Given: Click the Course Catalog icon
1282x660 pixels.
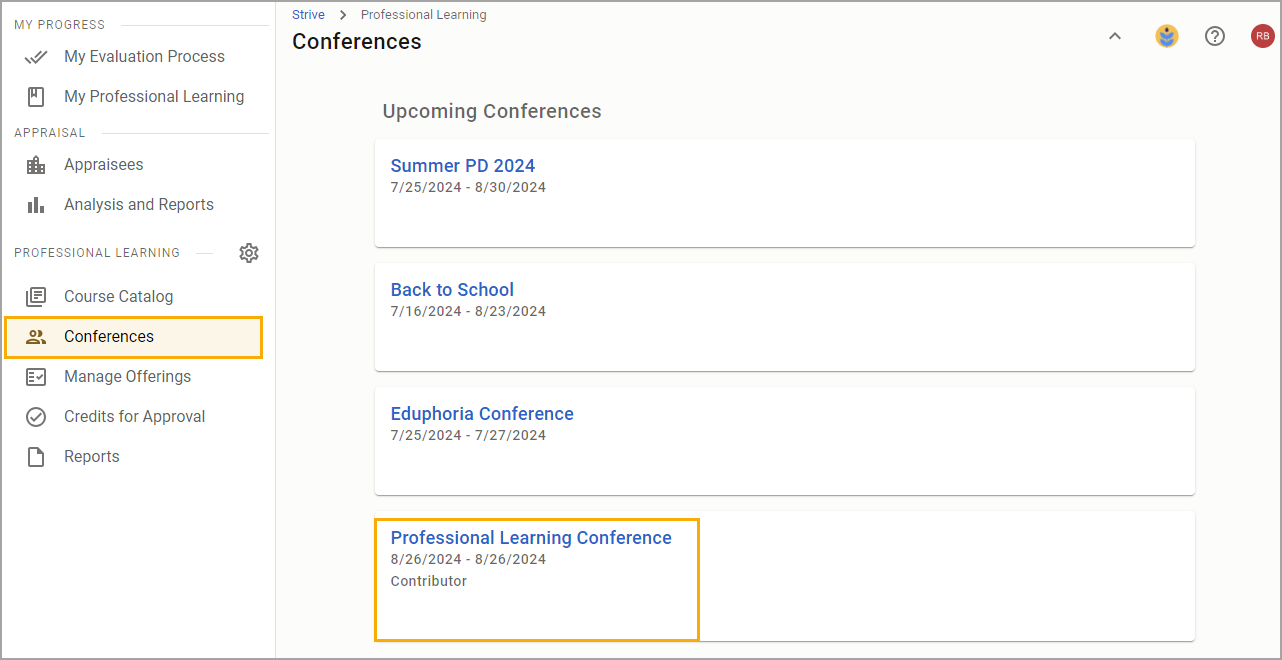Looking at the screenshot, I should [36, 297].
